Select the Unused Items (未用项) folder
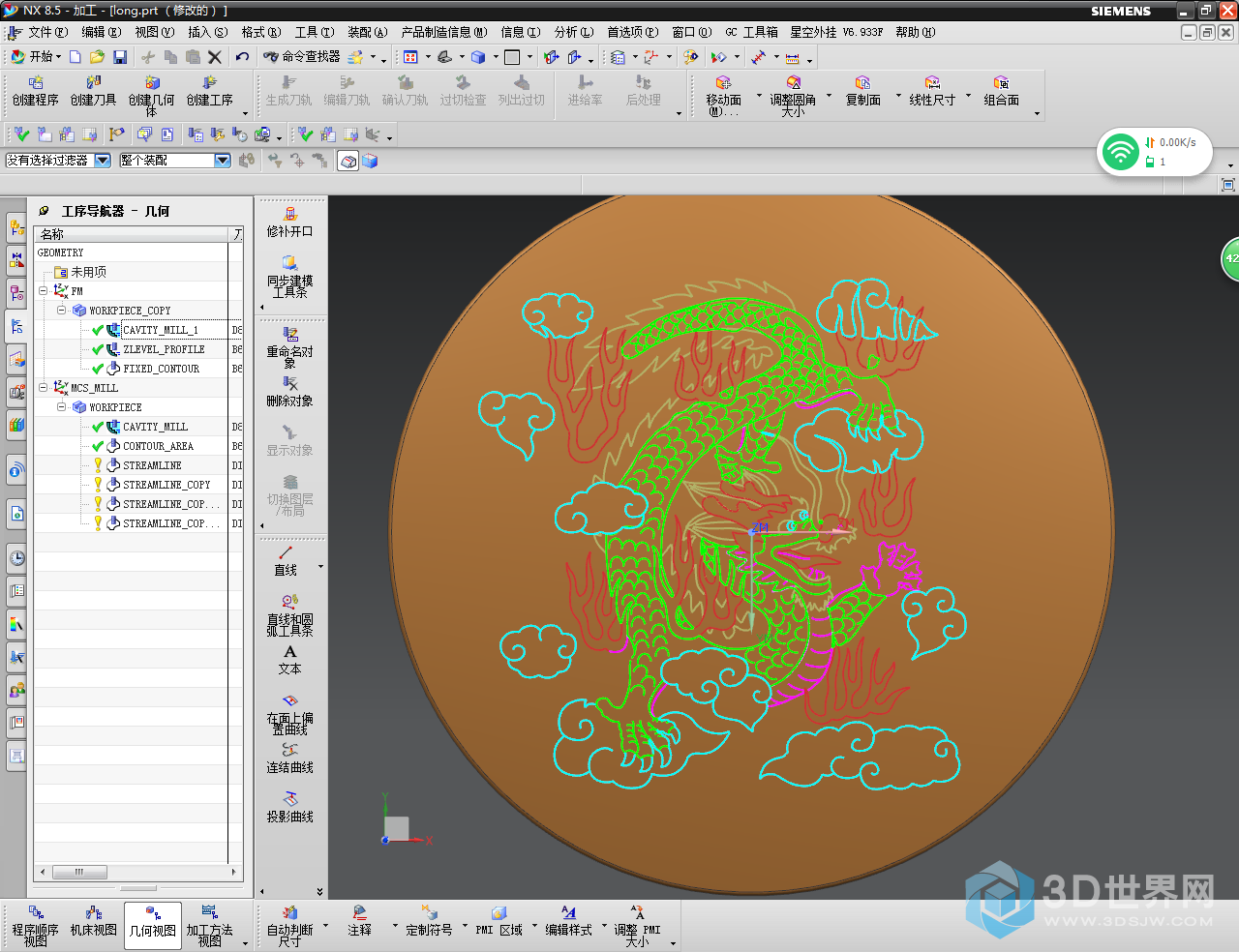This screenshot has width=1239, height=952. [x=88, y=272]
